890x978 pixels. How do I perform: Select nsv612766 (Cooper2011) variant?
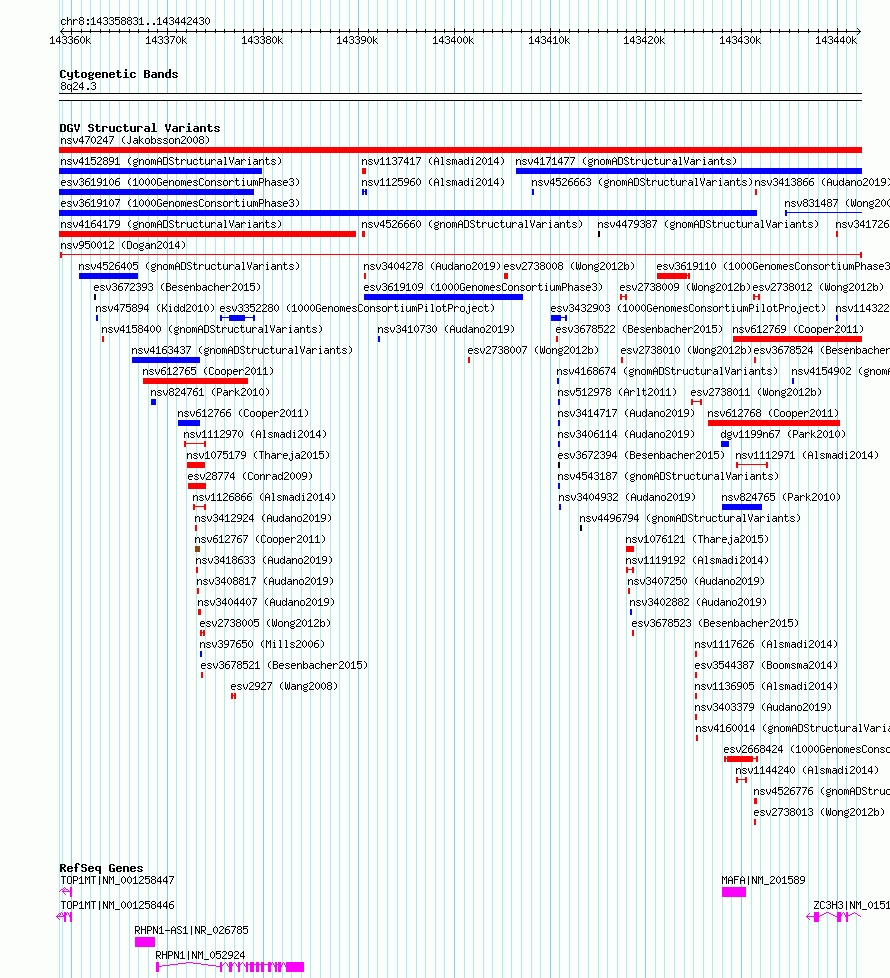tap(243, 414)
